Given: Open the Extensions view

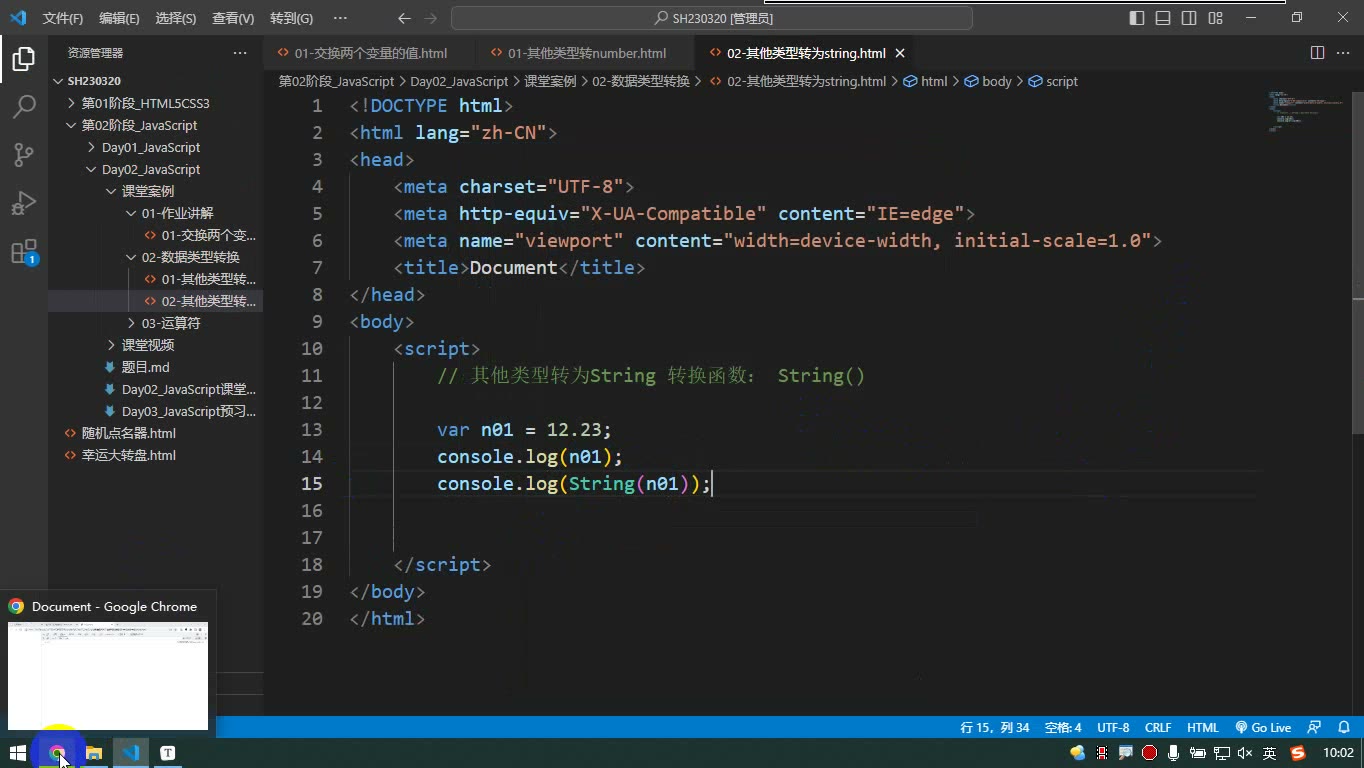Looking at the screenshot, I should click(x=23, y=251).
